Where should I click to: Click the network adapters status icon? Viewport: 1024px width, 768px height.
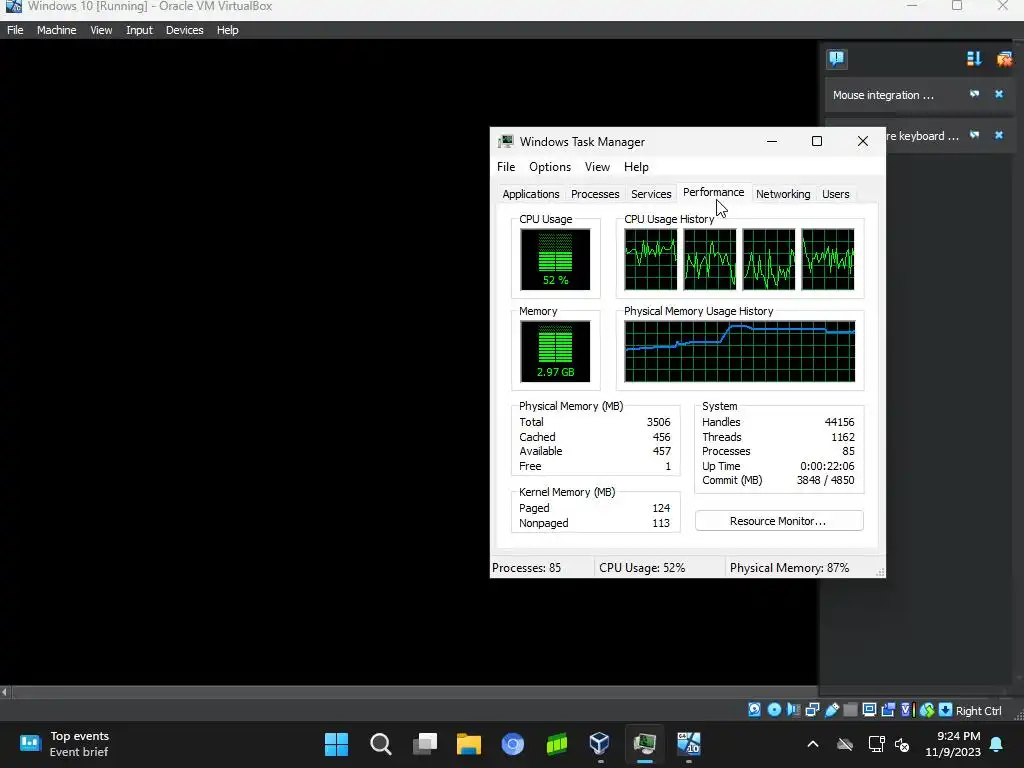click(812, 710)
